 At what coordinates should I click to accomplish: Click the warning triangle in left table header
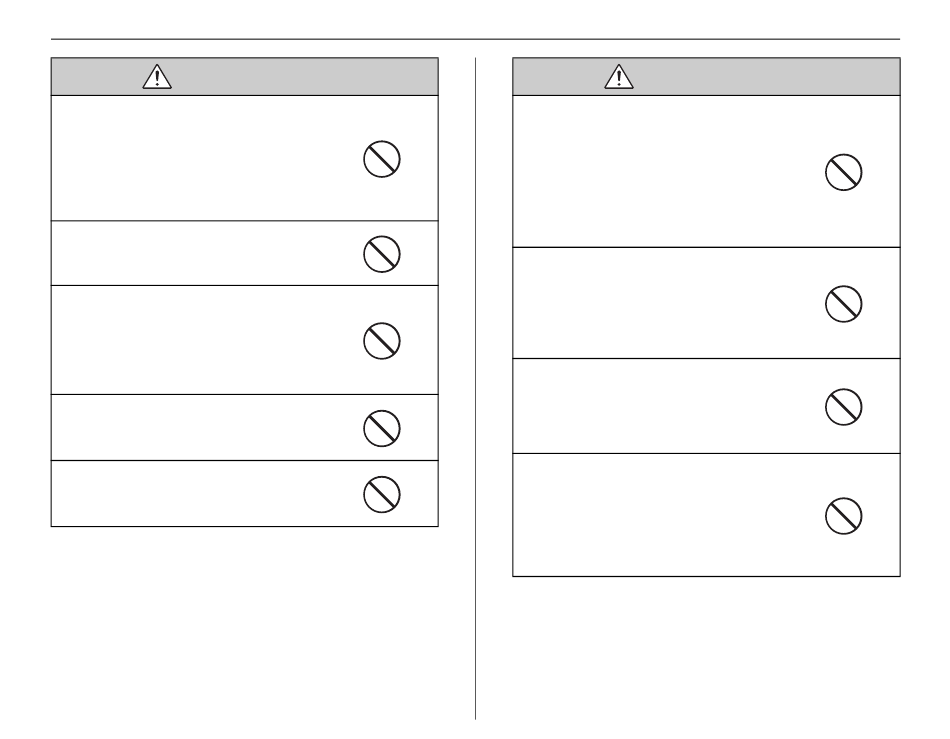pos(157,77)
